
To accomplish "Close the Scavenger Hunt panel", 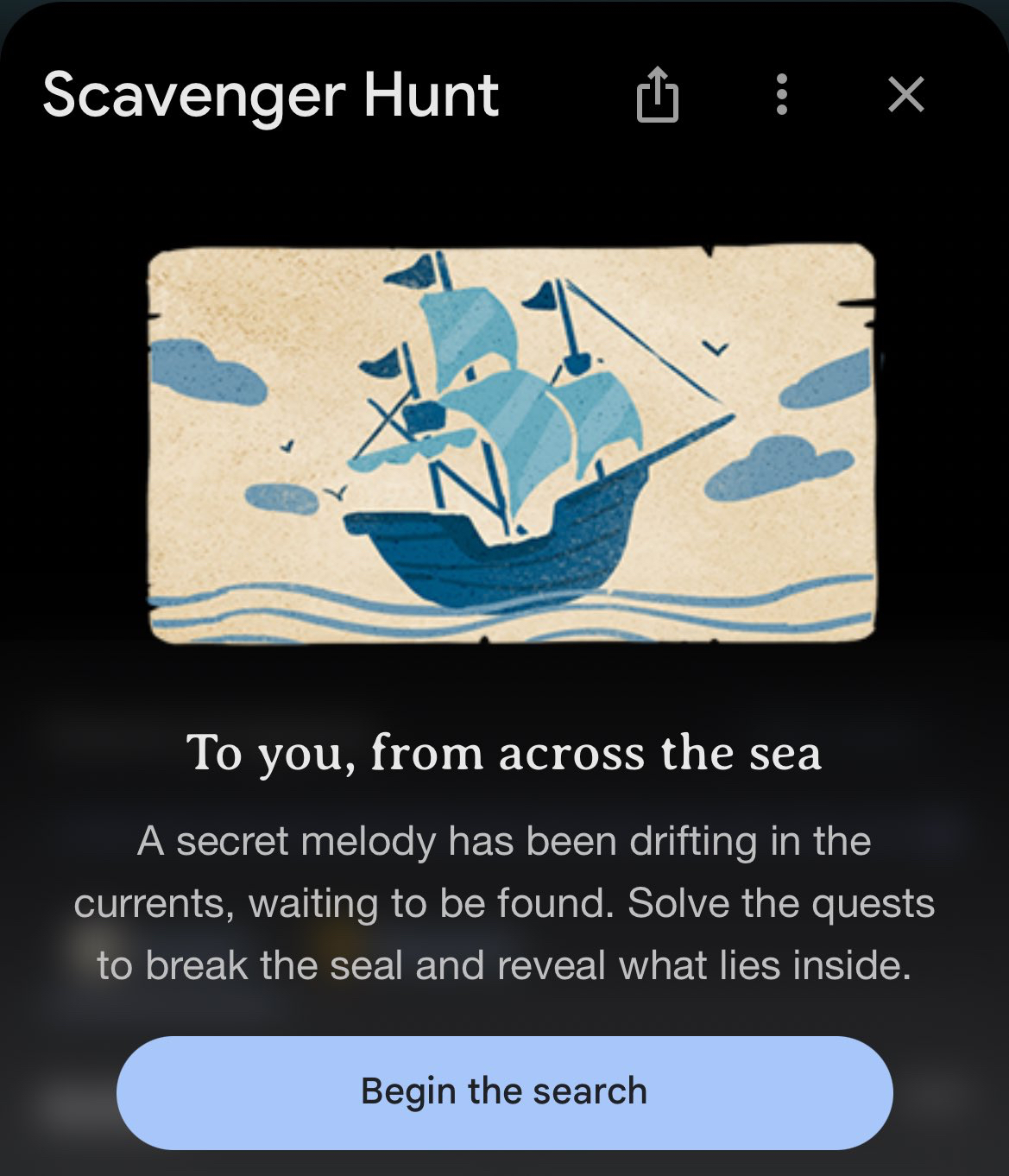I will (x=905, y=94).
